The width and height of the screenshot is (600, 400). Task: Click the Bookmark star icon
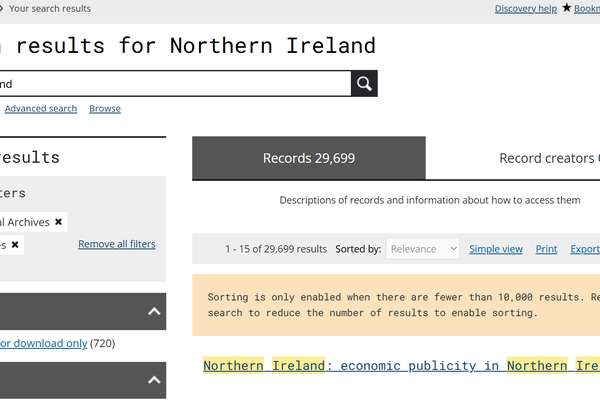tap(567, 8)
